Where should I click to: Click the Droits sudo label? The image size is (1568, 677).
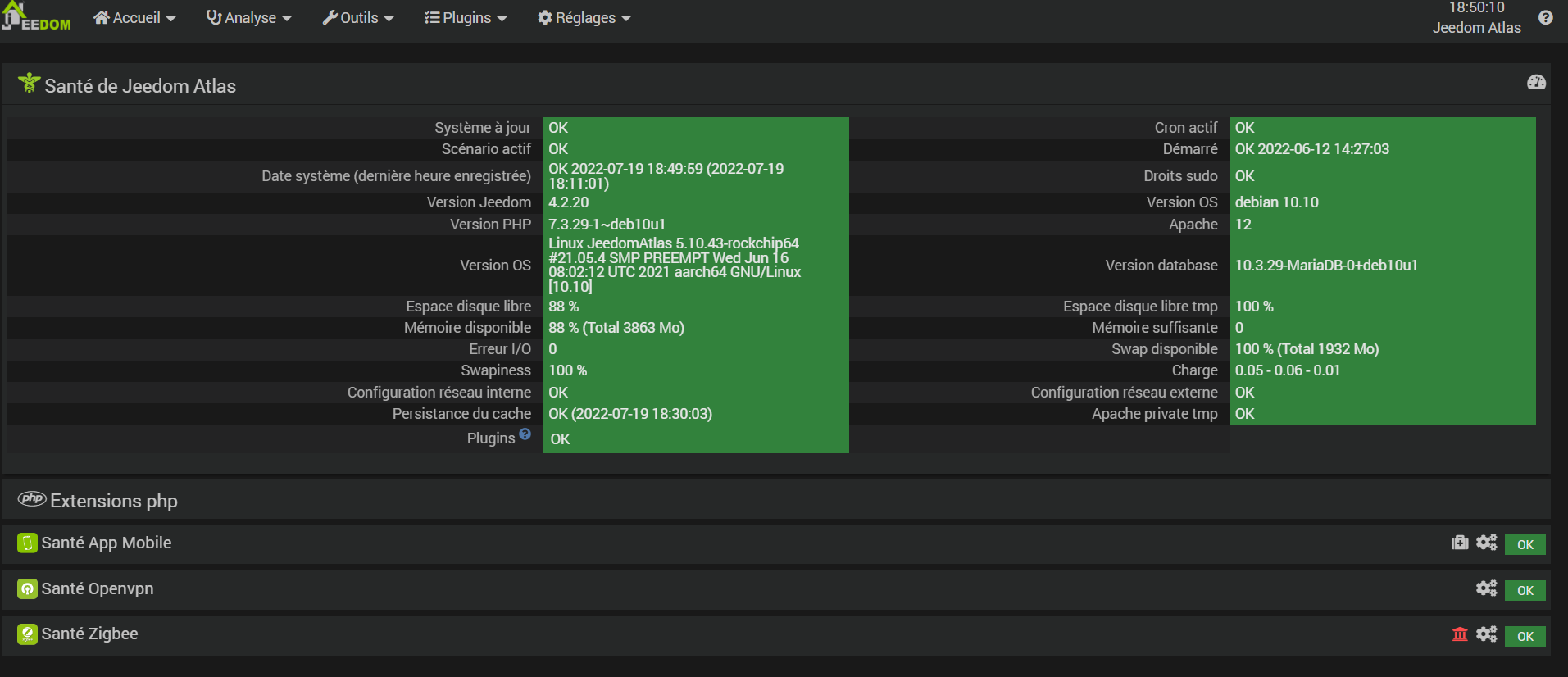[x=1181, y=176]
